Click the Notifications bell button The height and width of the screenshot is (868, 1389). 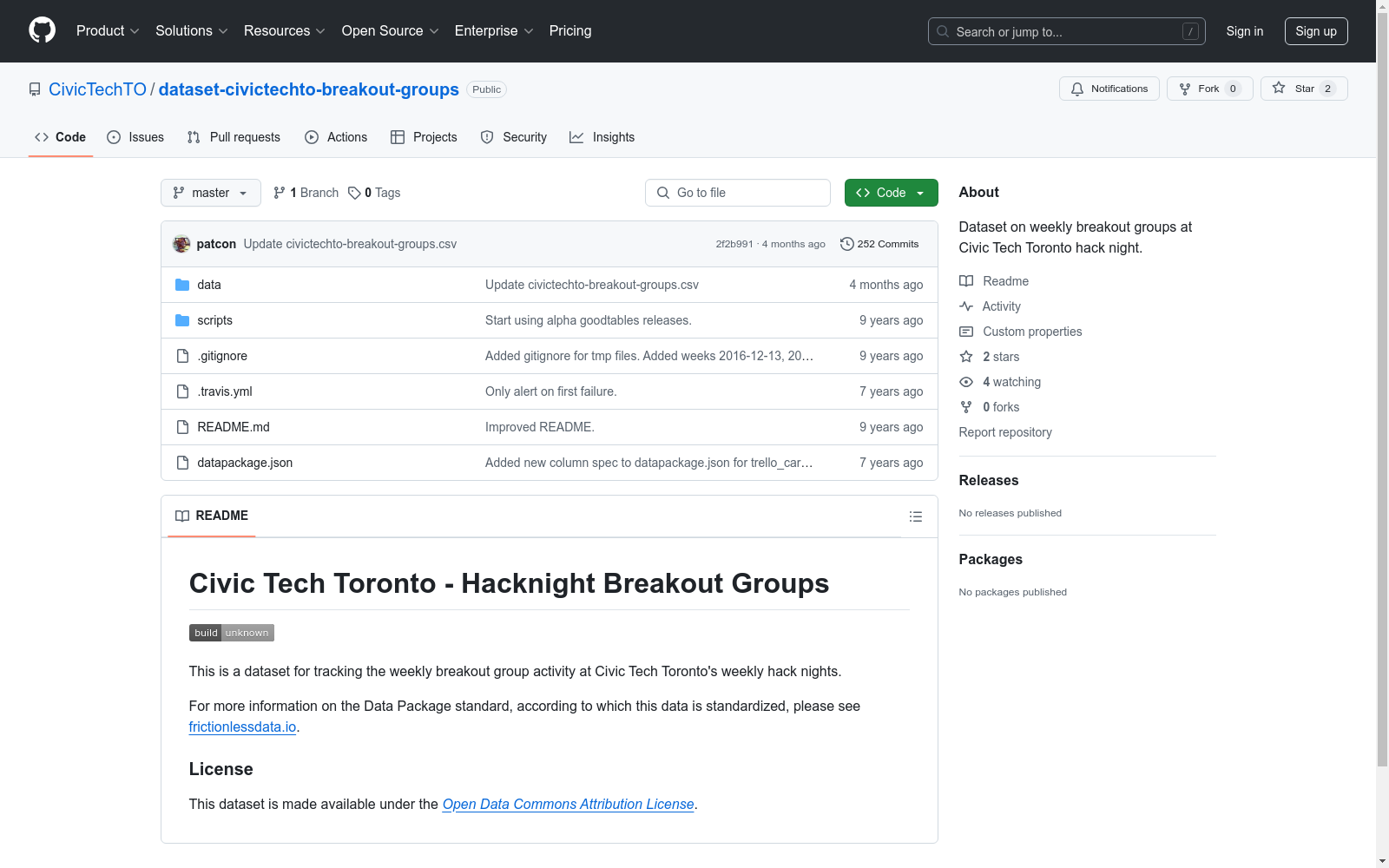pyautogui.click(x=1109, y=89)
